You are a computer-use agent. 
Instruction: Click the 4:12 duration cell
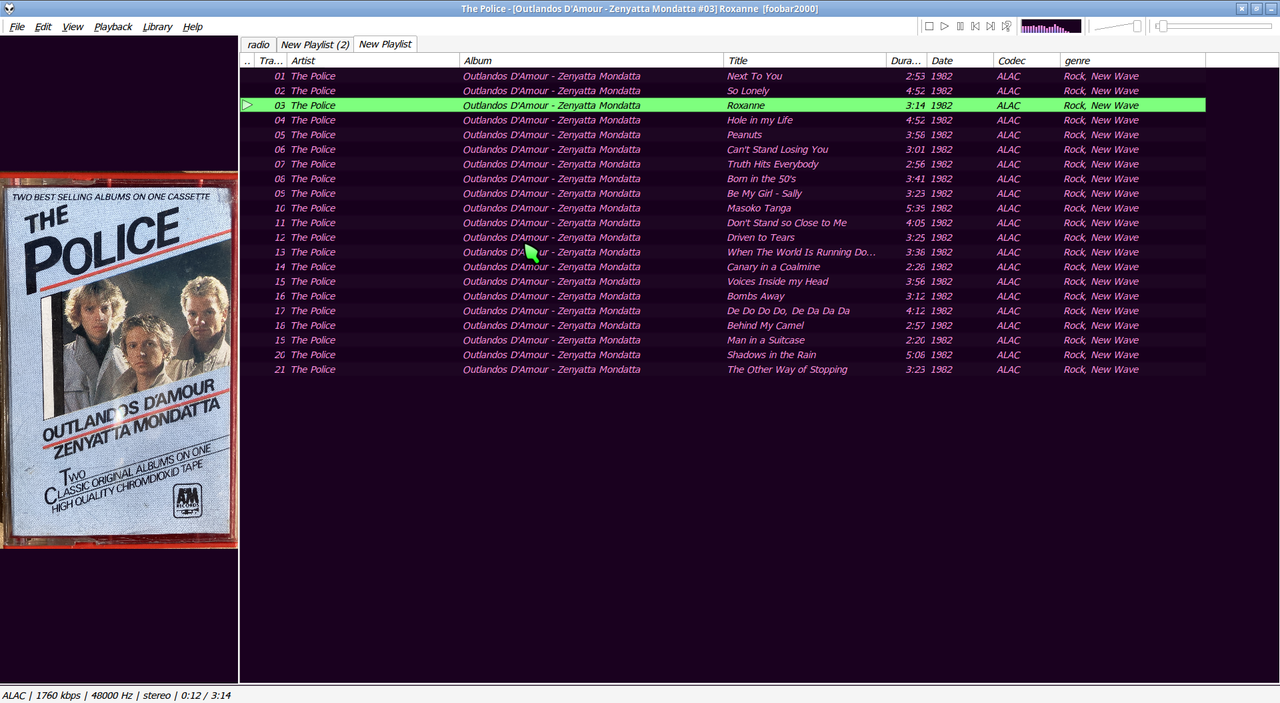pyautogui.click(x=914, y=311)
